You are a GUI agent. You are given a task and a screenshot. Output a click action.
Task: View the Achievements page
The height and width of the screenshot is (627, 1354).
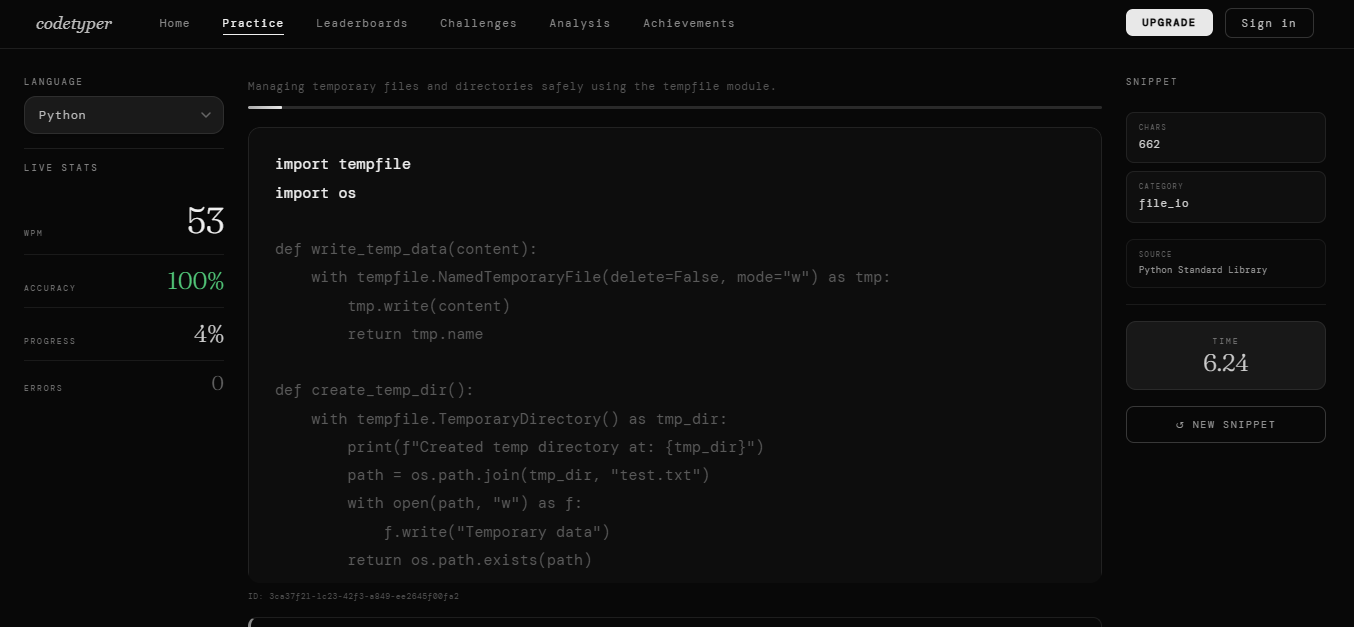pyautogui.click(x=689, y=23)
